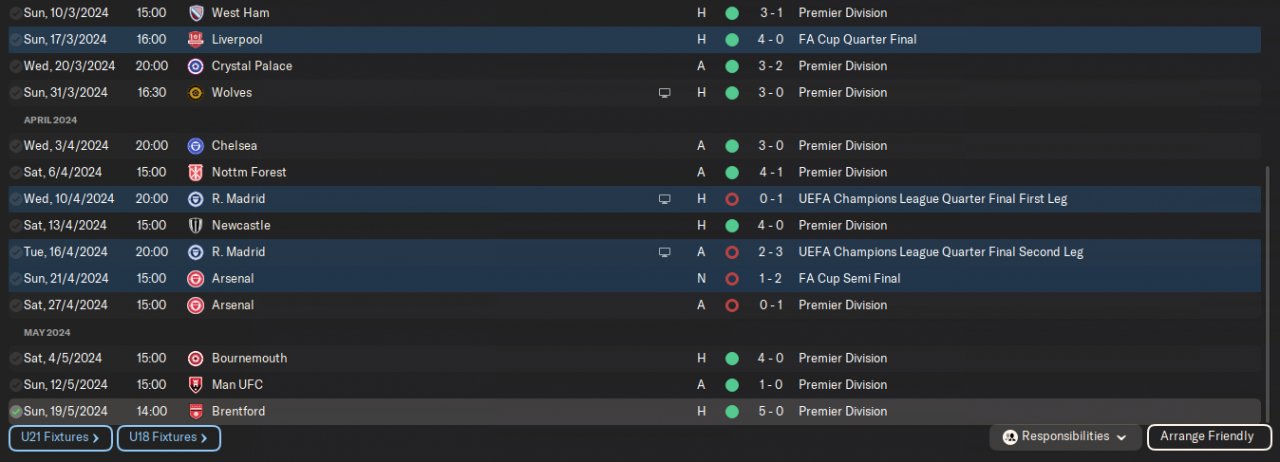
Task: Expand U21 Fixtures via its chevron
Action: click(x=96, y=437)
